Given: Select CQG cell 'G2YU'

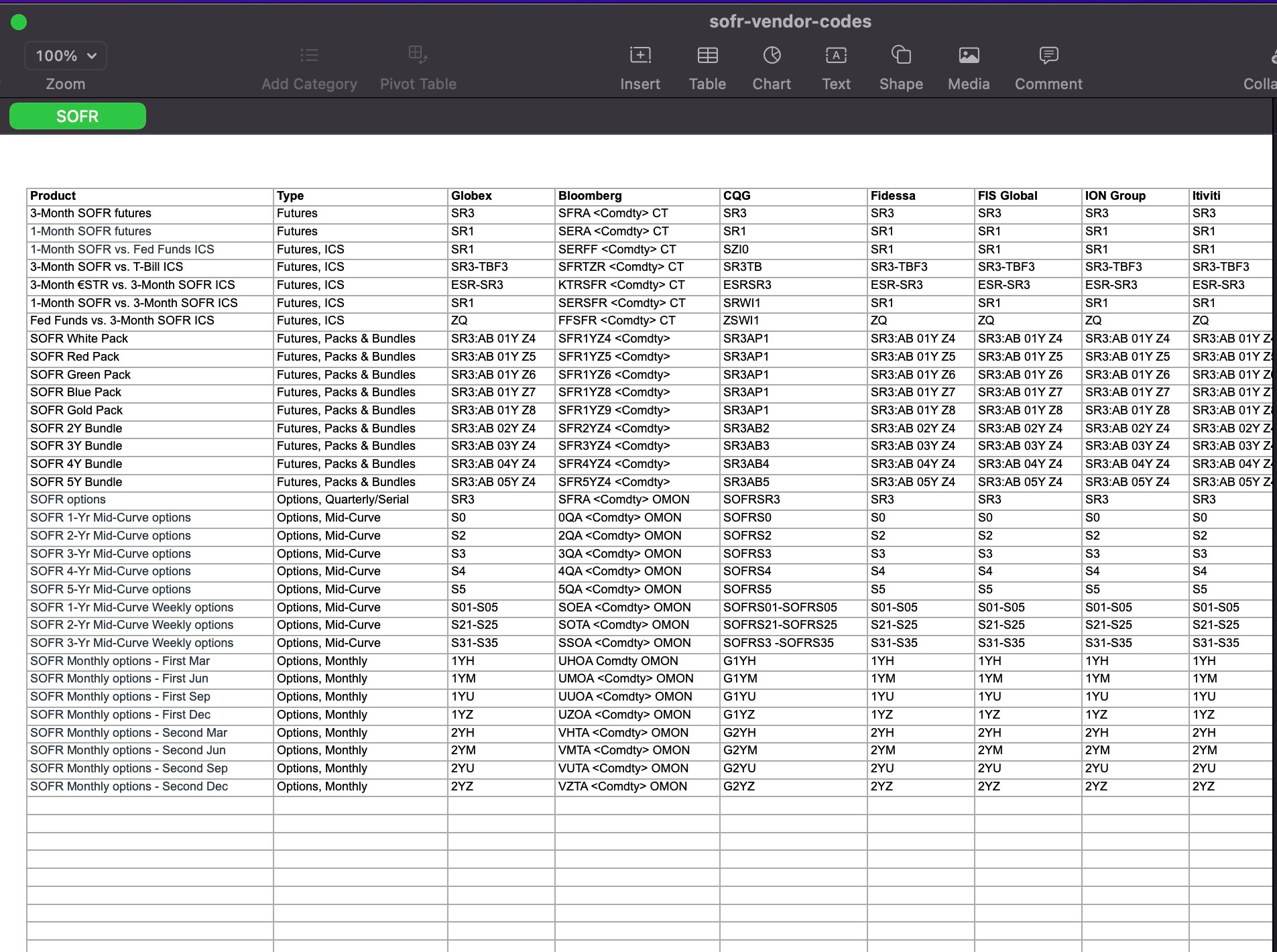Looking at the screenshot, I should point(794,768).
